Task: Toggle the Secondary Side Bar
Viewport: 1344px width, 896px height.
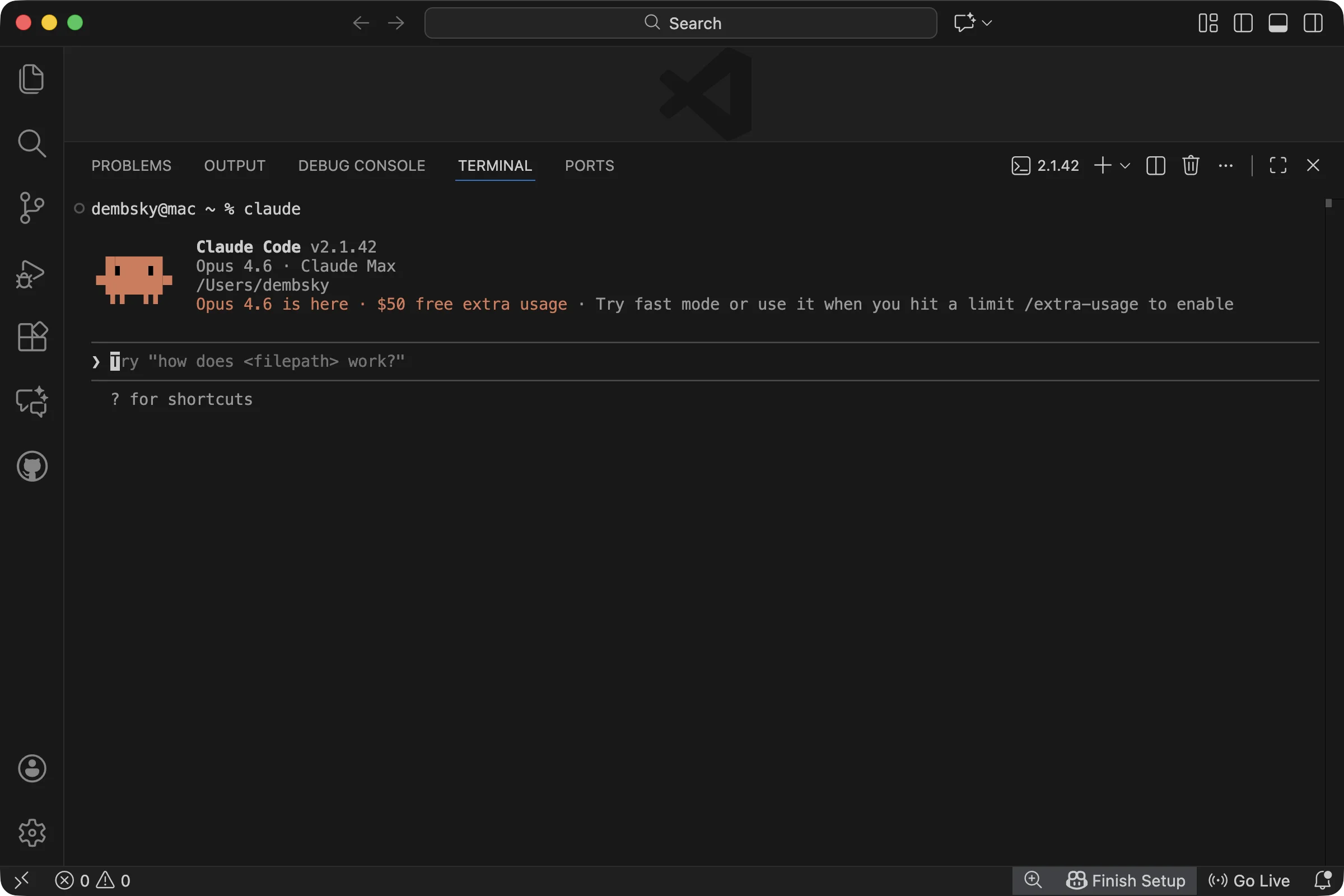Action: click(1313, 23)
